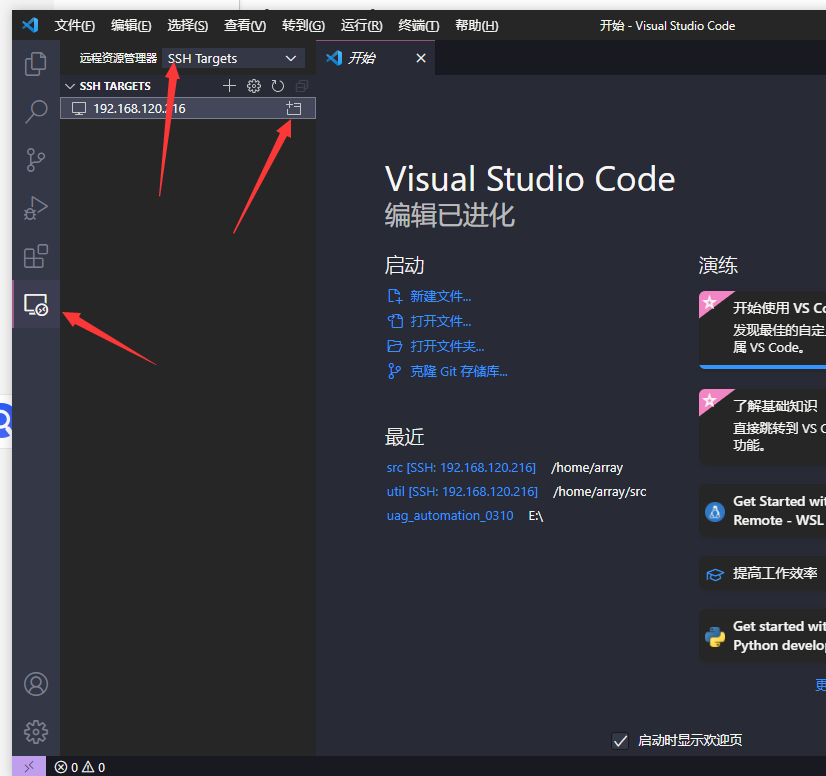
Task: Open the 运行(R) menu
Action: (361, 25)
